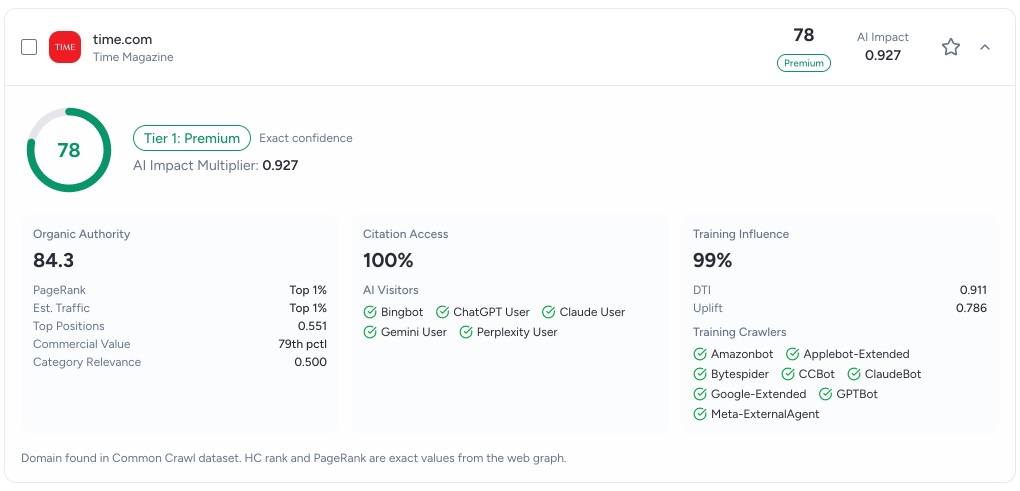
Task: Star time.com as a favorite
Action: [x=950, y=47]
